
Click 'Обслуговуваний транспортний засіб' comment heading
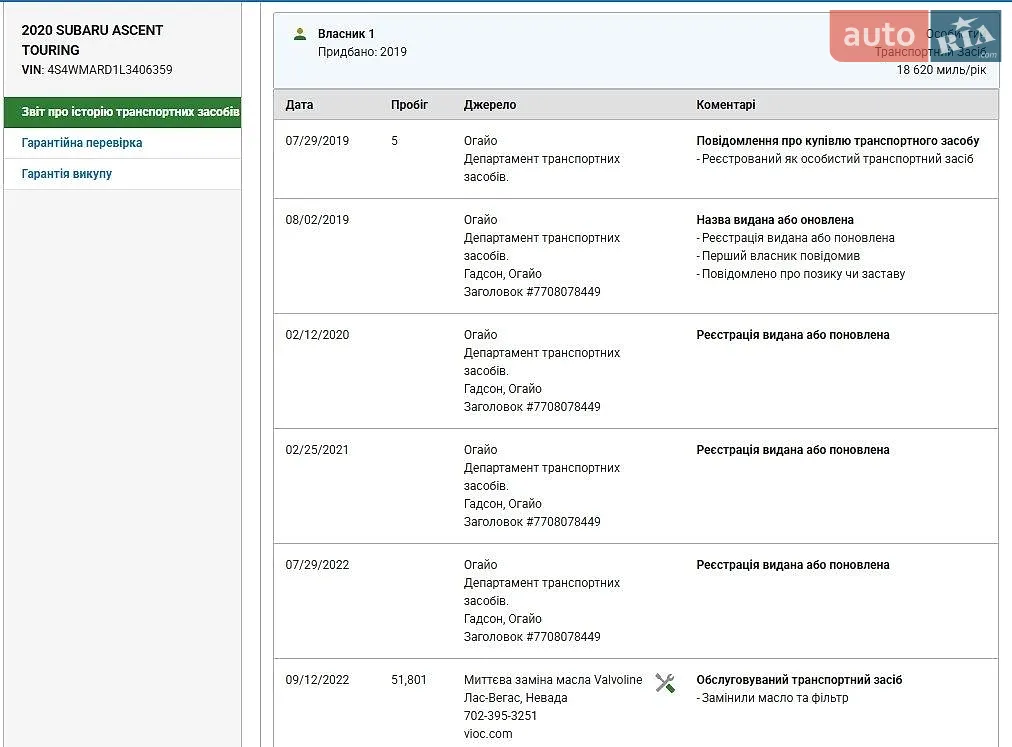[x=799, y=679]
